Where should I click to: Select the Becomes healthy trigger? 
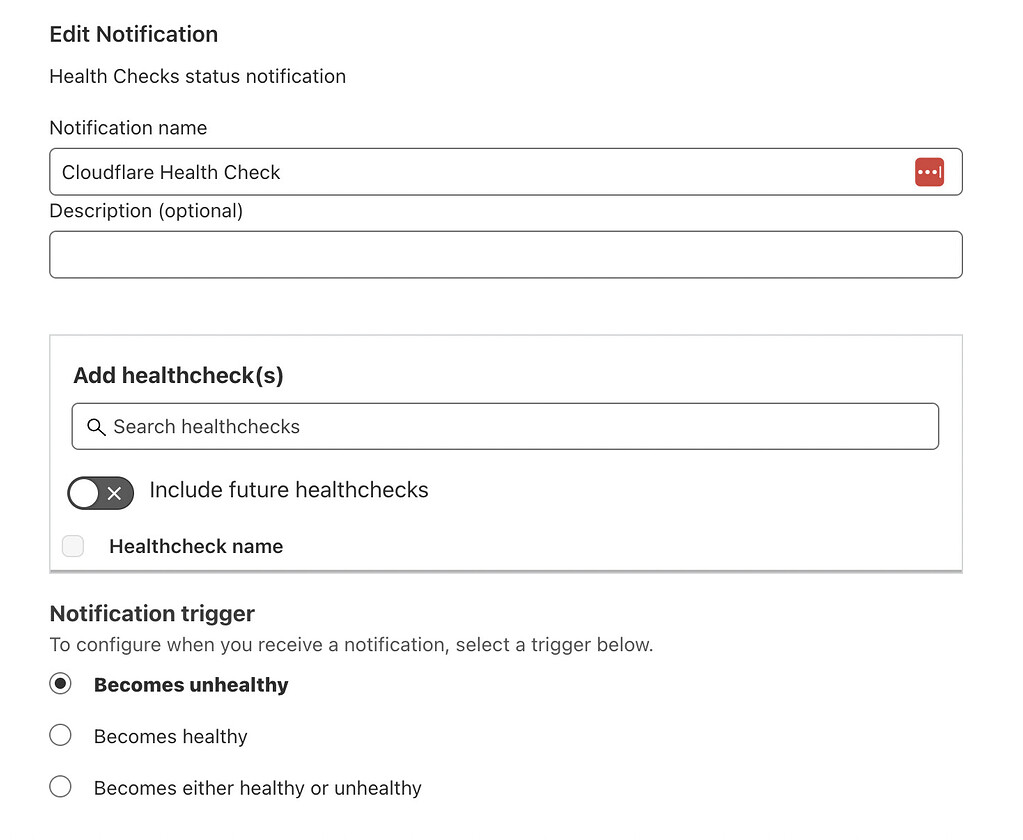60,735
